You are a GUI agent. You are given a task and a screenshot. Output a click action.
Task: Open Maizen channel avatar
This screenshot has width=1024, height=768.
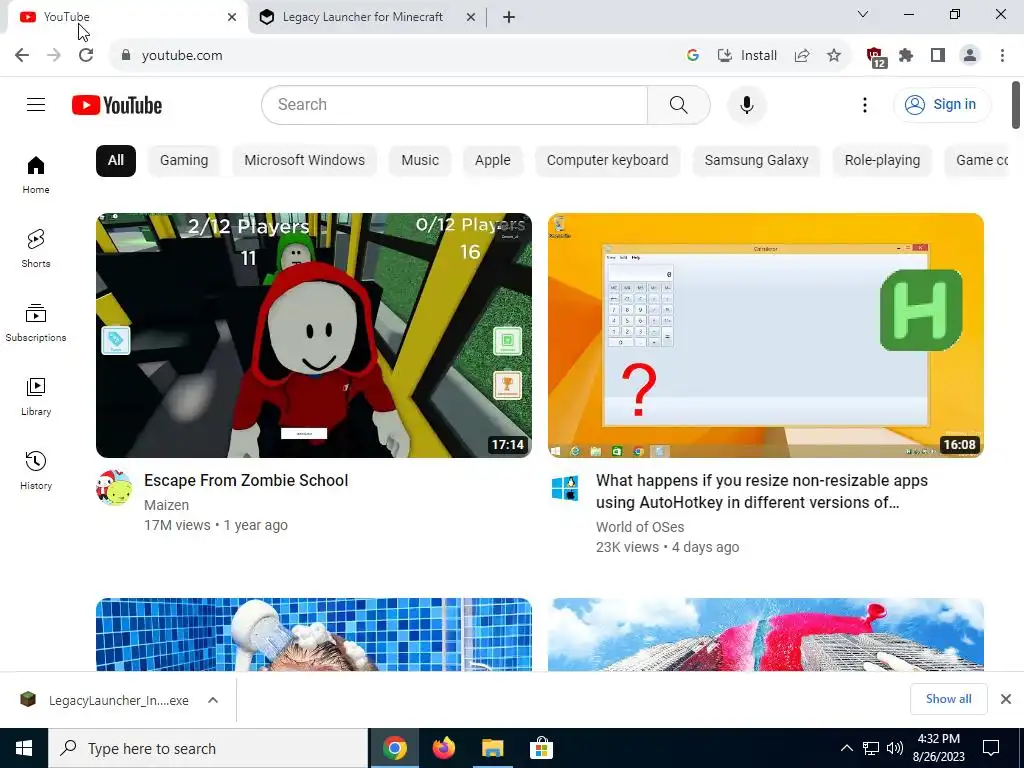[114, 488]
